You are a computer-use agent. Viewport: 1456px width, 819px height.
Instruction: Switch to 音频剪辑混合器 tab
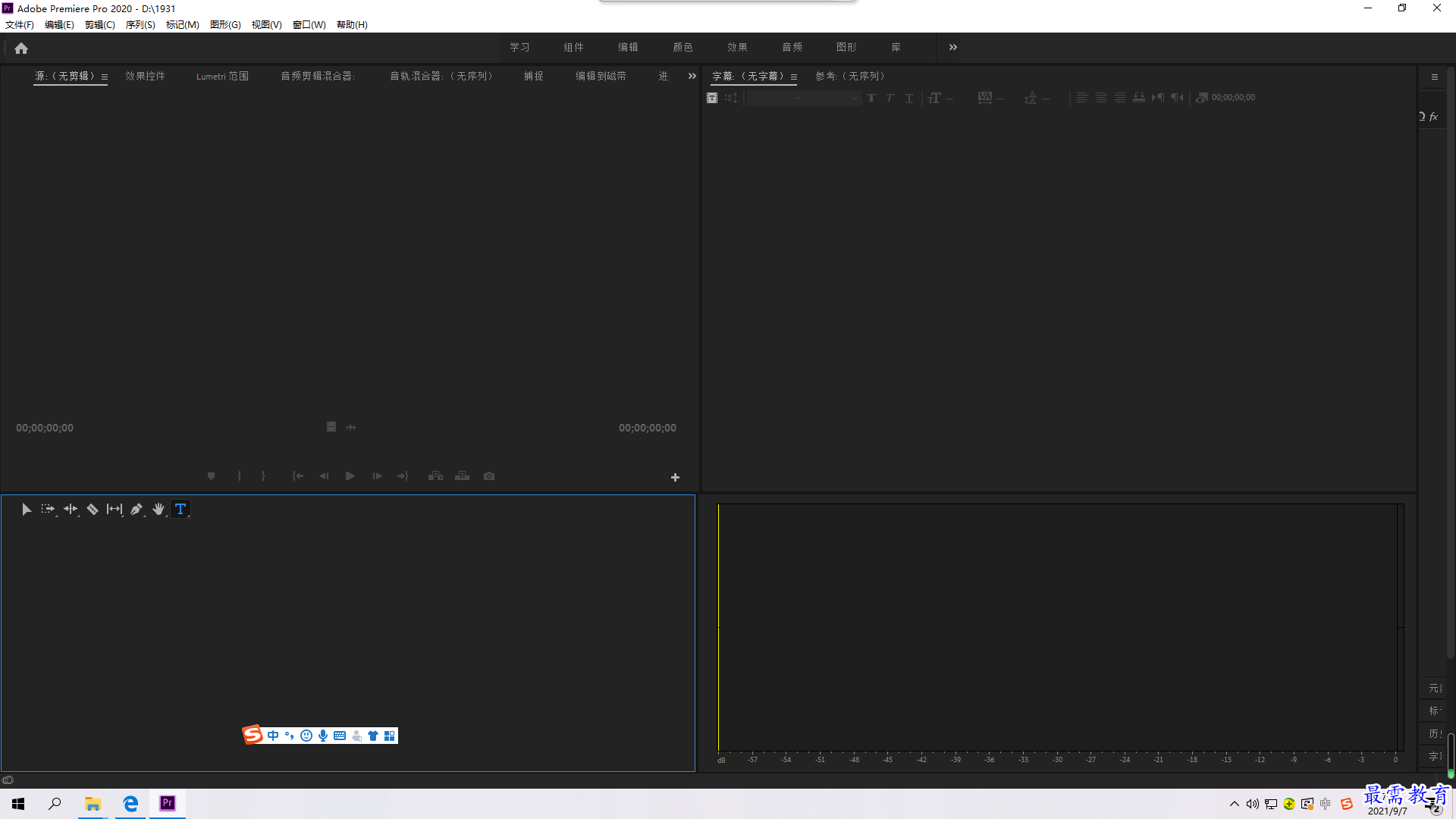[x=318, y=77]
